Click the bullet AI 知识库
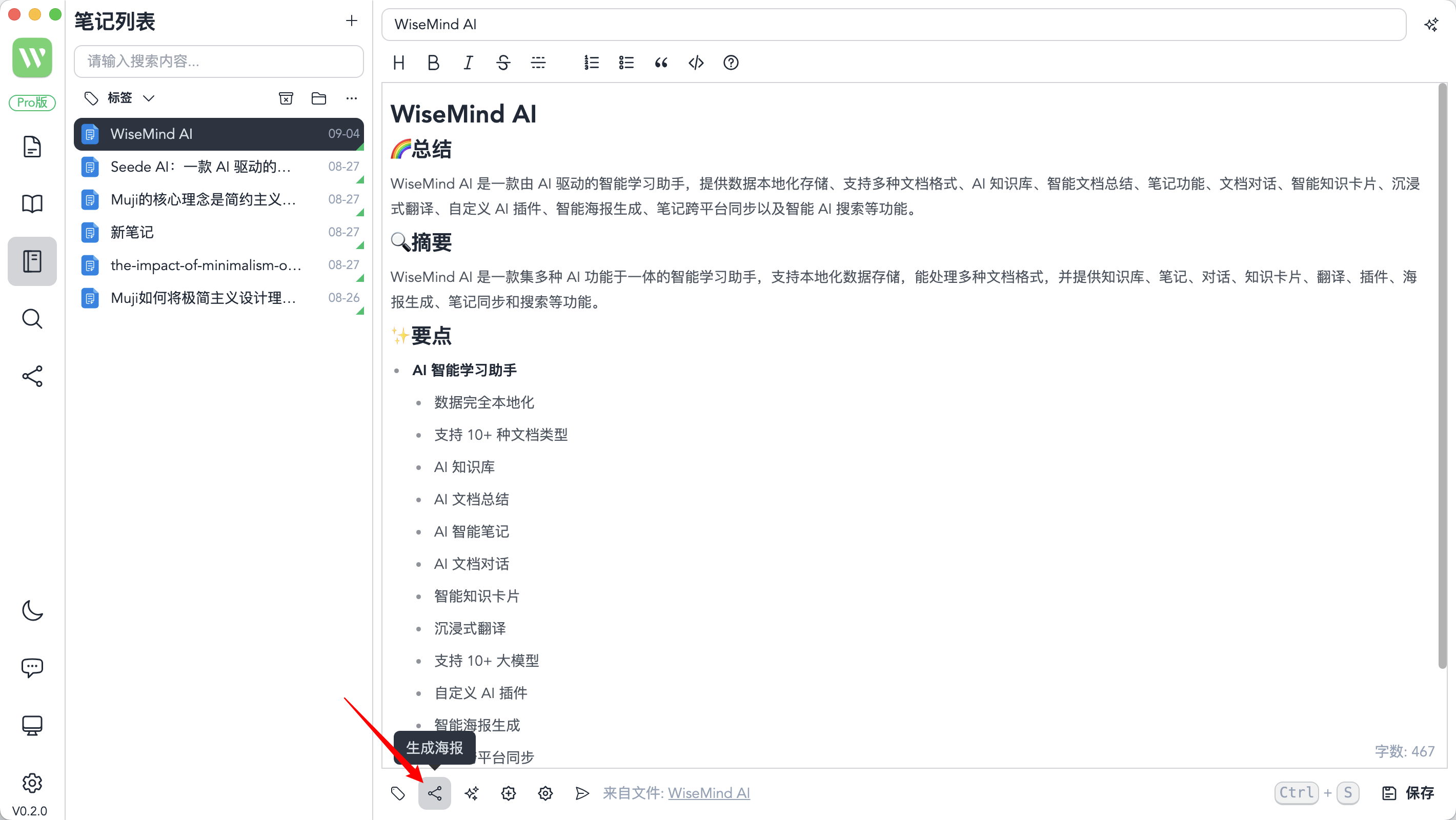The image size is (1456, 820). pos(464,467)
